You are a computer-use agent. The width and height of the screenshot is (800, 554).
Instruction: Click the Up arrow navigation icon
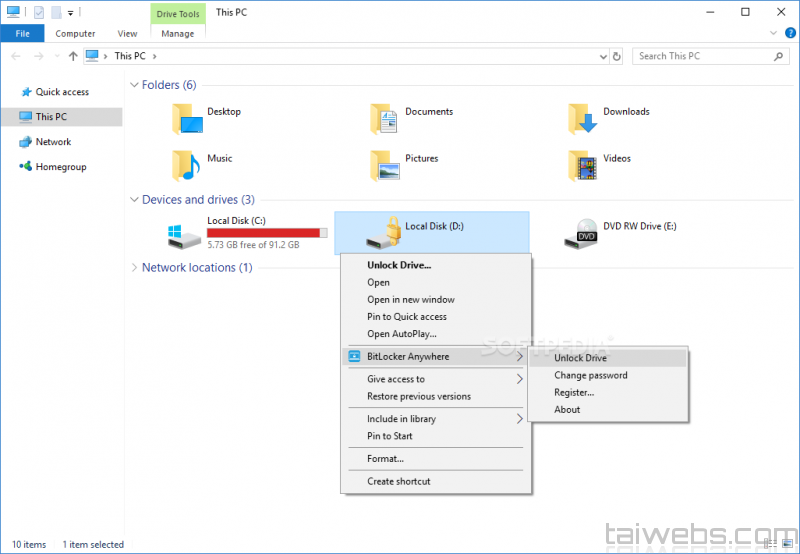point(73,56)
